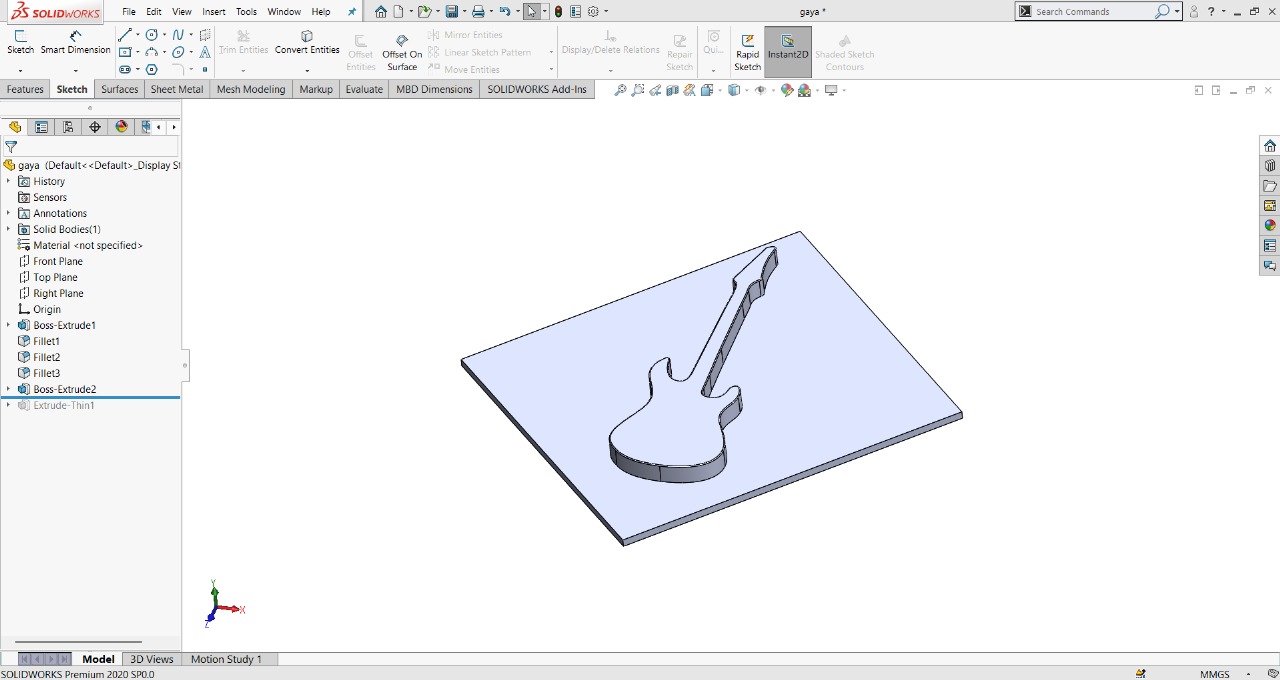Open the 3D Views tab
The width and height of the screenshot is (1280, 680).
tap(152, 659)
